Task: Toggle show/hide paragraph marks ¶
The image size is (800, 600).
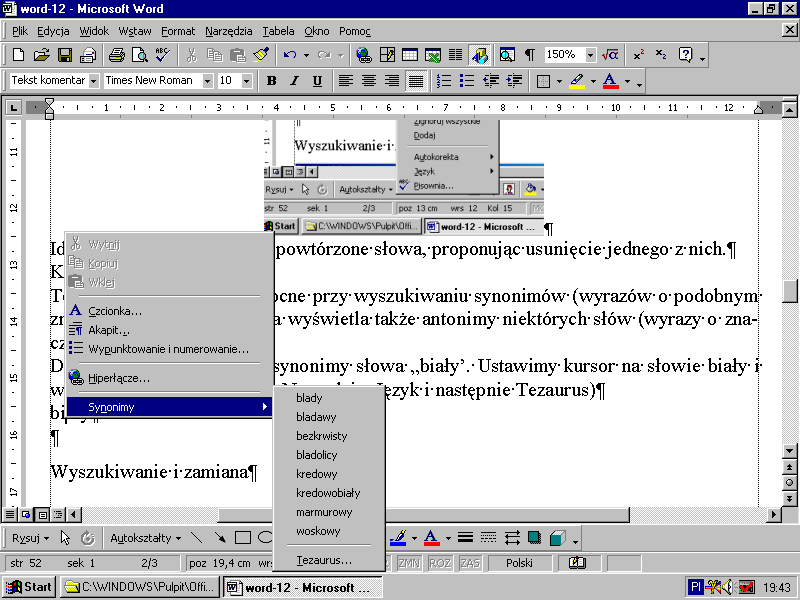Action: click(x=530, y=55)
